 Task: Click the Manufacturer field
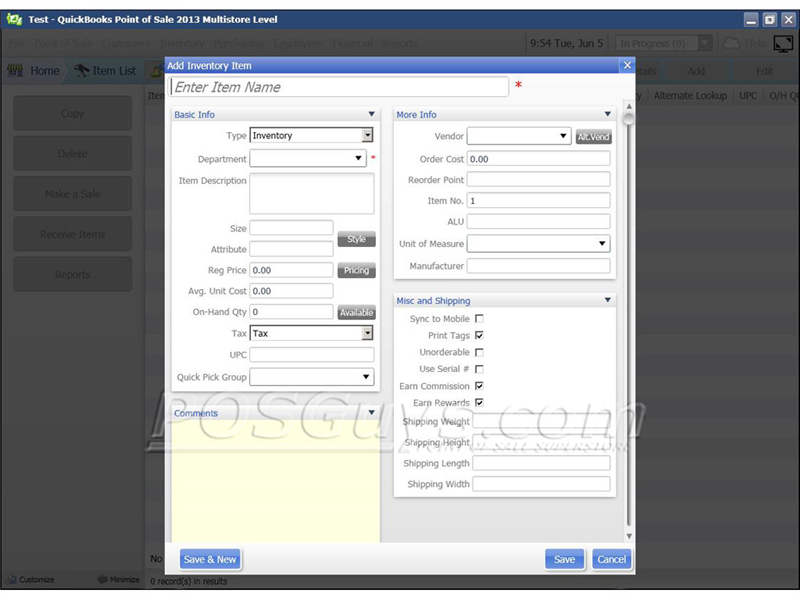538,266
